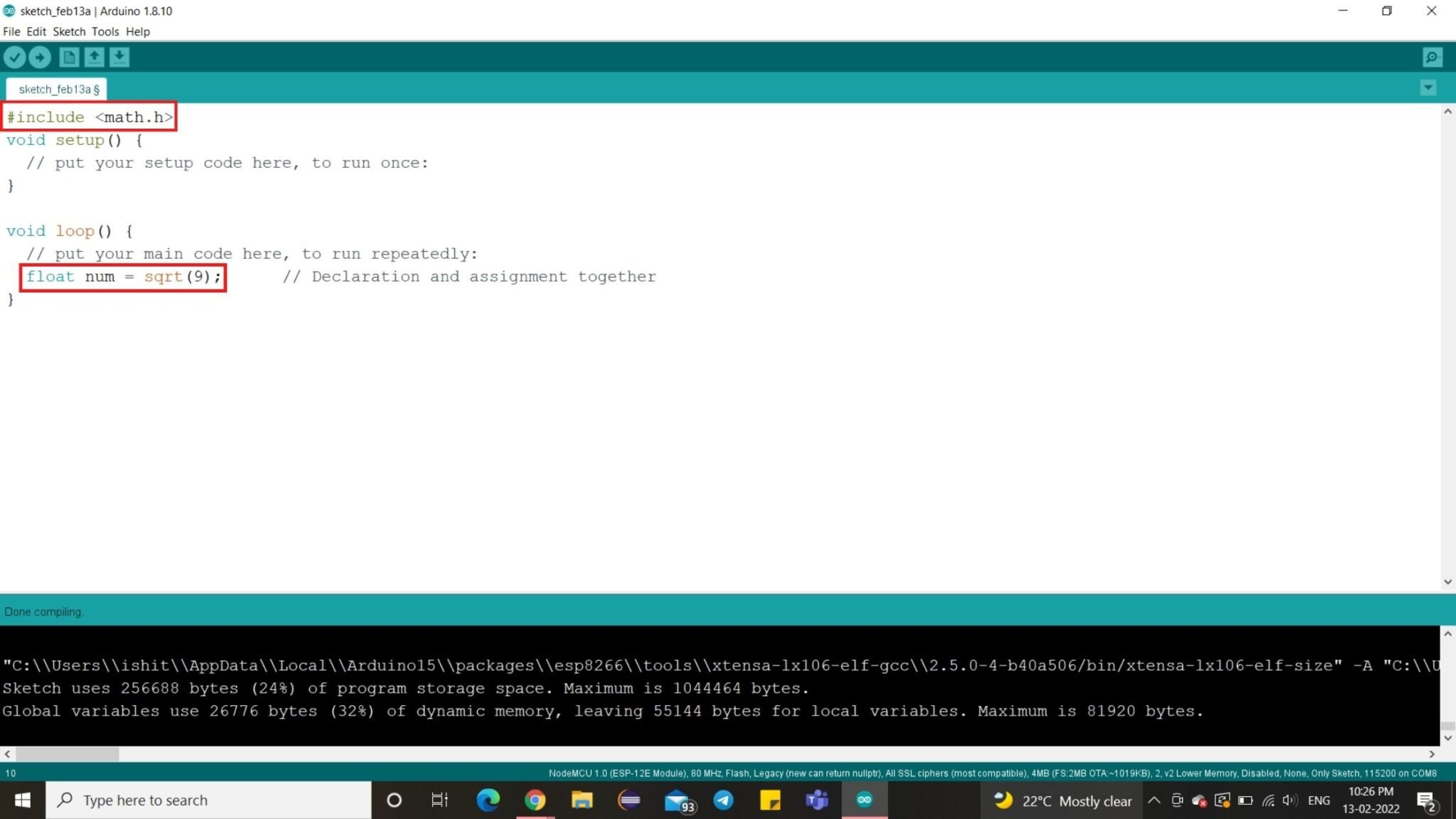Expand the Help menu
This screenshot has height=819, width=1456.
click(x=138, y=31)
